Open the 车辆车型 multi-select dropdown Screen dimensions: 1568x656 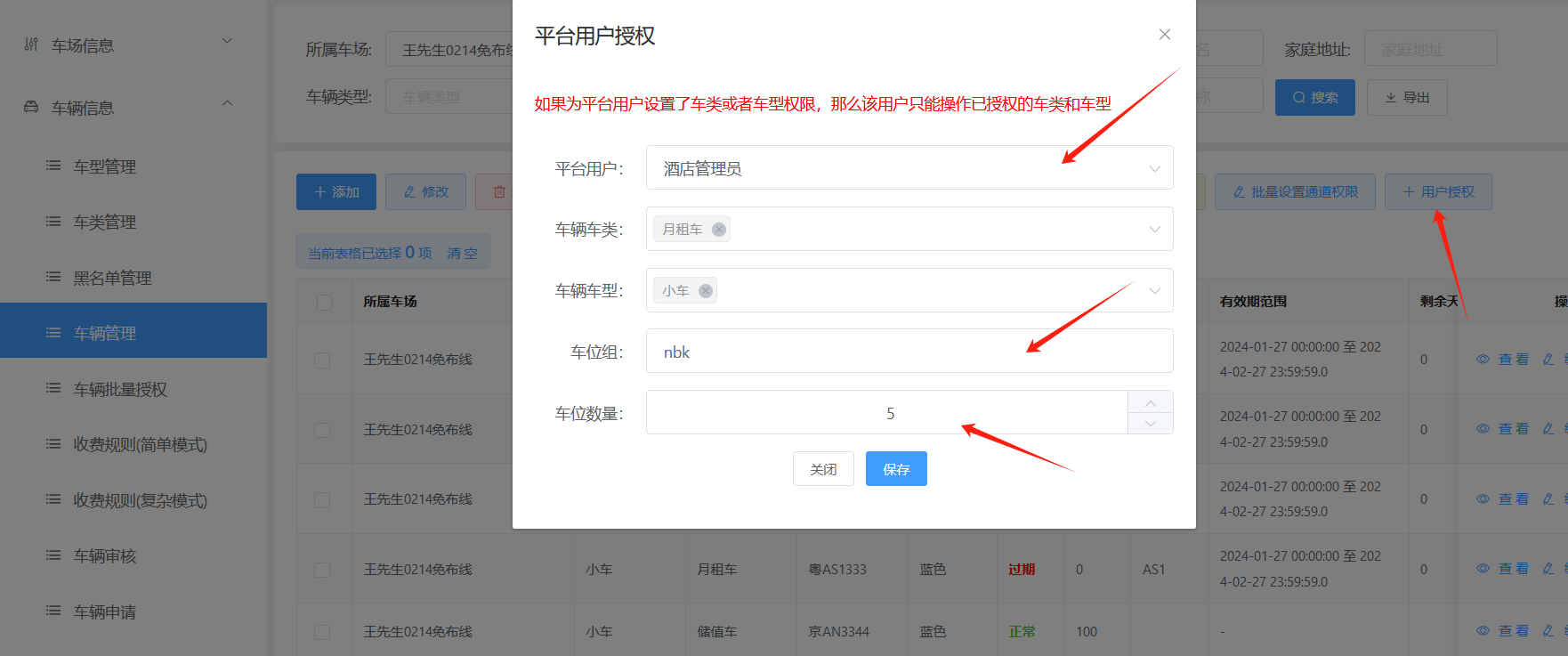pyautogui.click(x=909, y=290)
